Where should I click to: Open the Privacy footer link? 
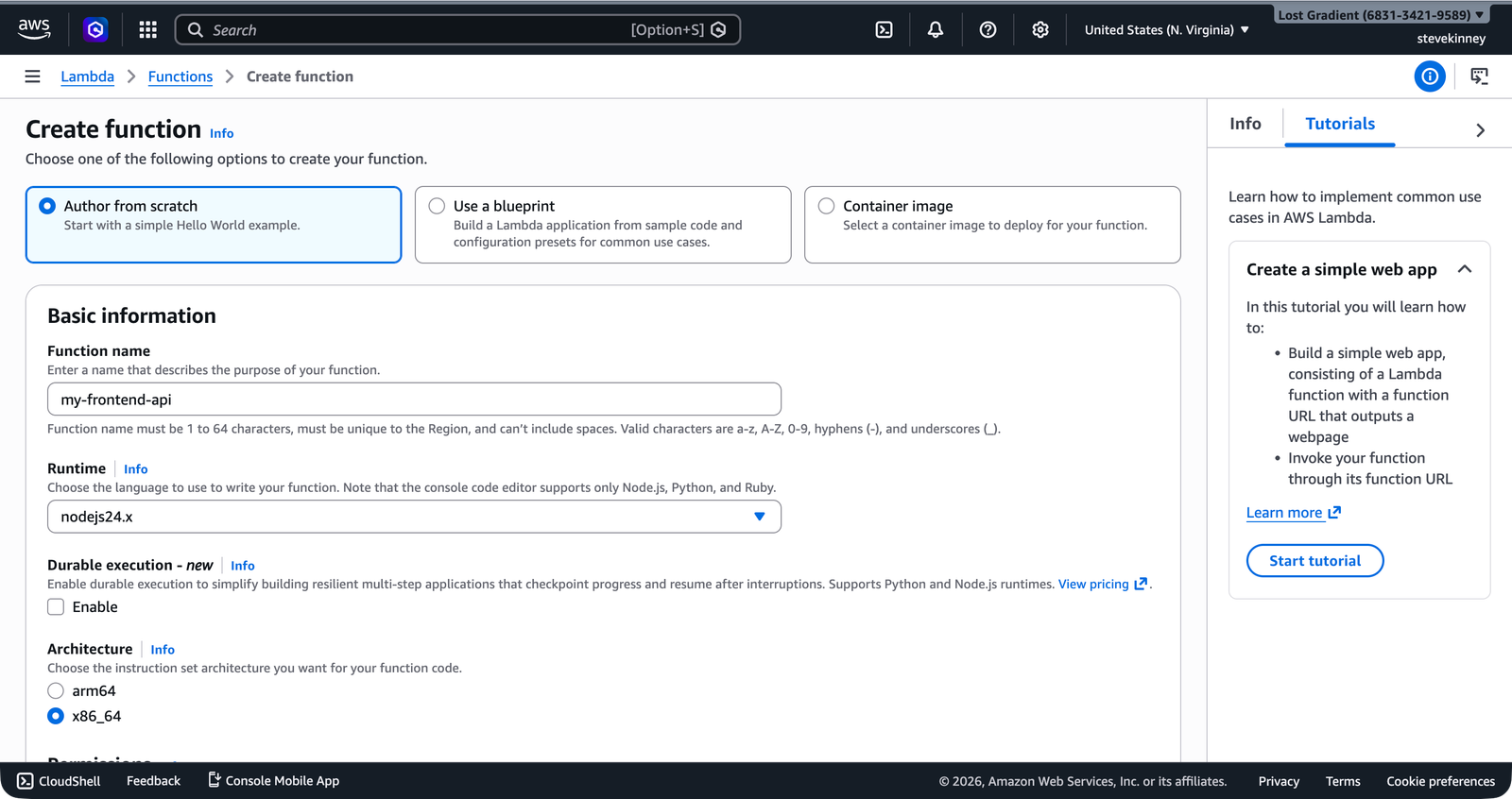tap(1279, 781)
